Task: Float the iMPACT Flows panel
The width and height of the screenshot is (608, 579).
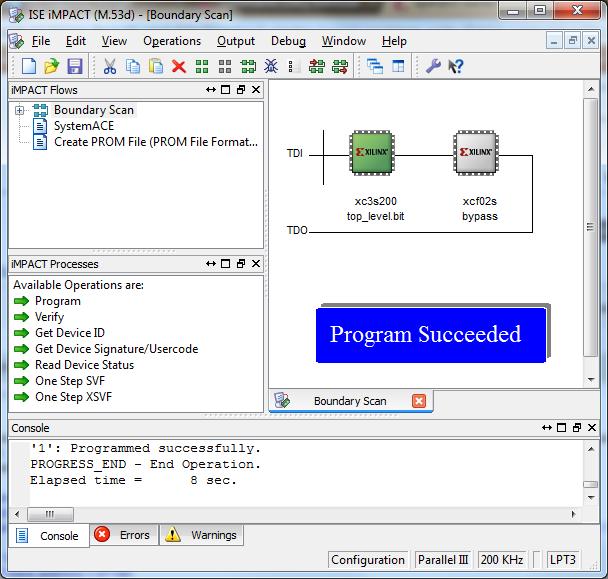Action: pos(241,90)
